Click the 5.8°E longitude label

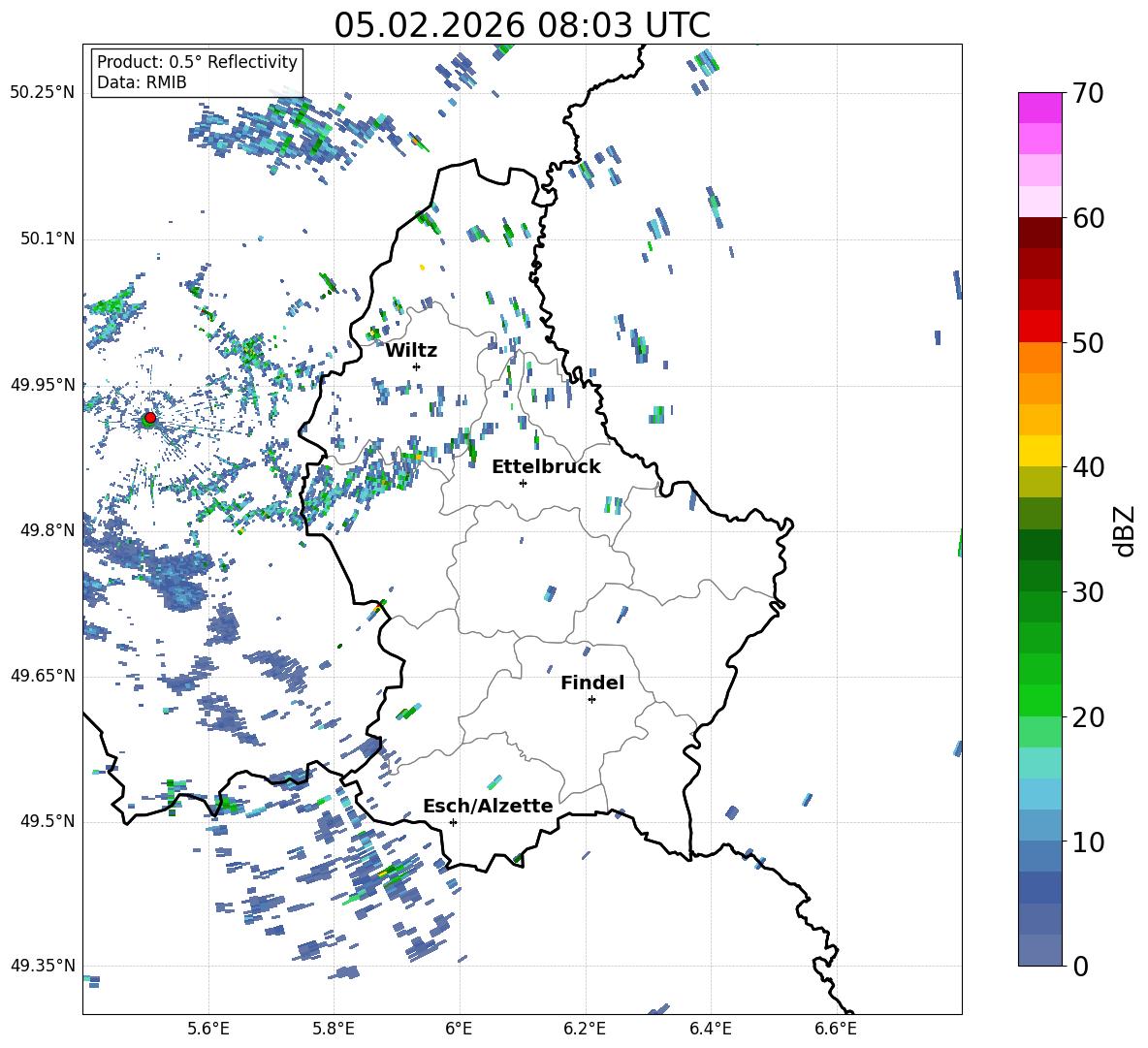coord(334,1029)
